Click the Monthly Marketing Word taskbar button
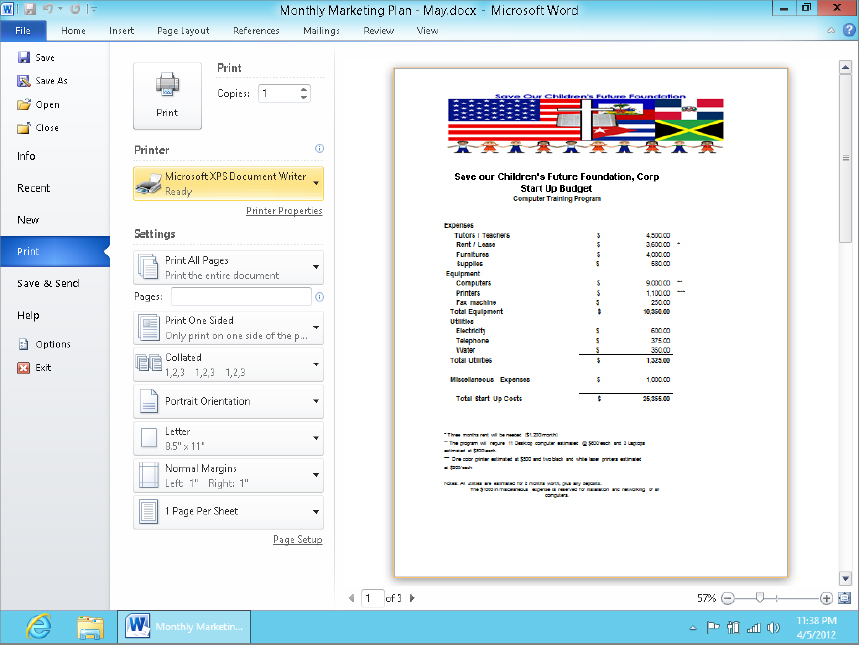The image size is (859, 645). click(x=184, y=627)
